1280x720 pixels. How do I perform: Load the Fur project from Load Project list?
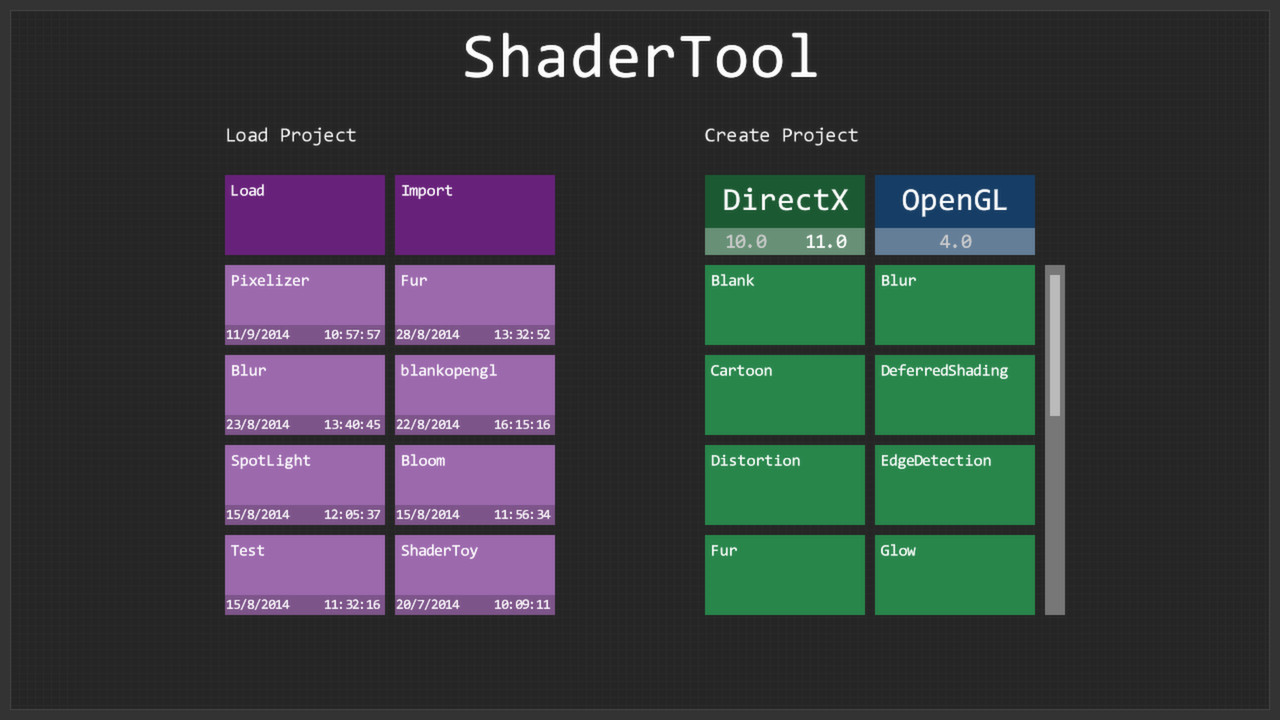pyautogui.click(x=474, y=300)
